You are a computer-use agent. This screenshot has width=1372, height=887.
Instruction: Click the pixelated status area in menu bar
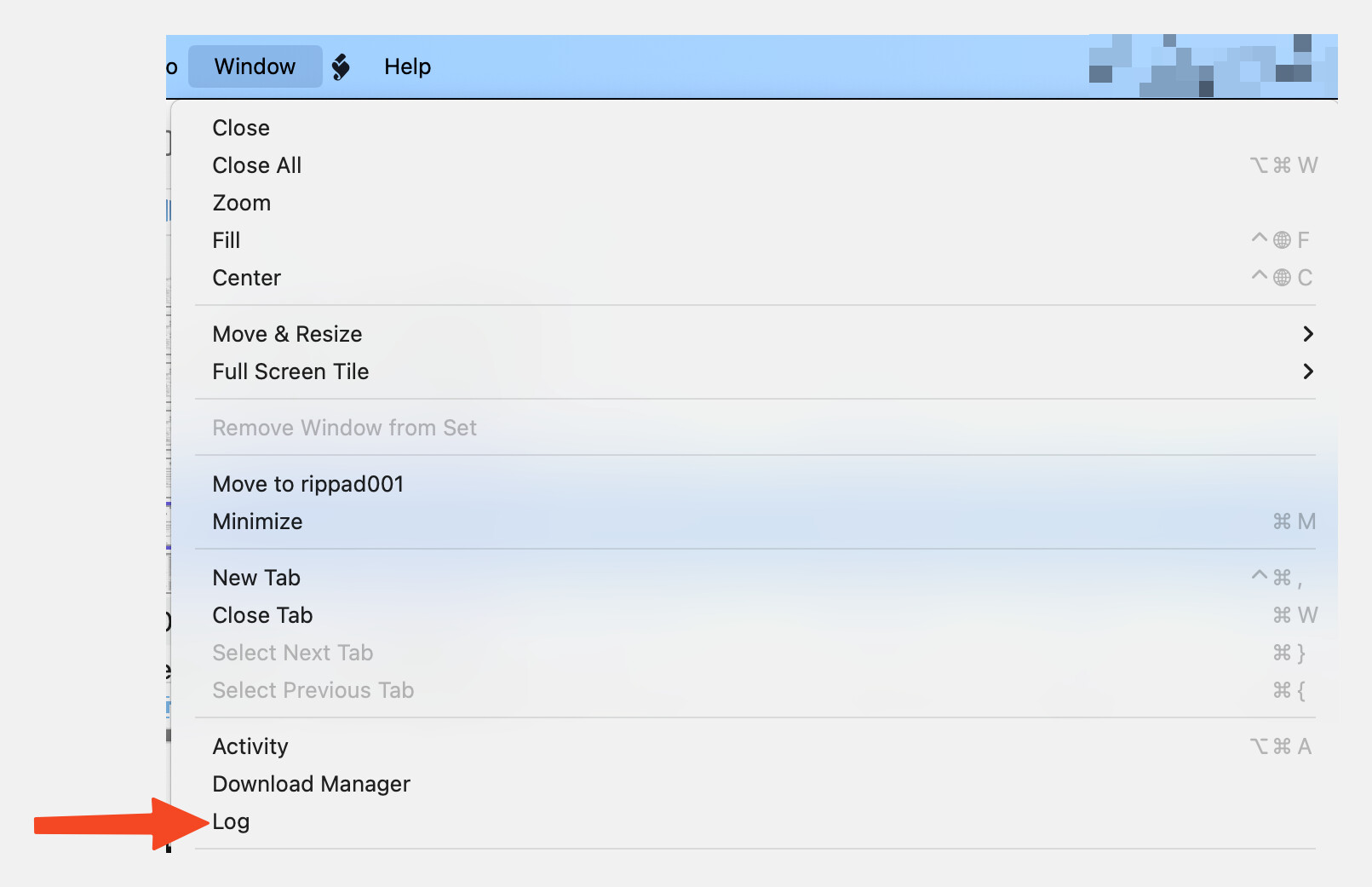(1212, 66)
